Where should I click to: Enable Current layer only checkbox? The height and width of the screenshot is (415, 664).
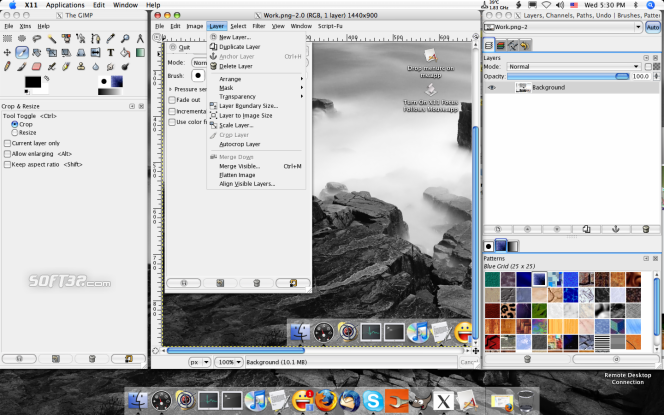[8, 143]
